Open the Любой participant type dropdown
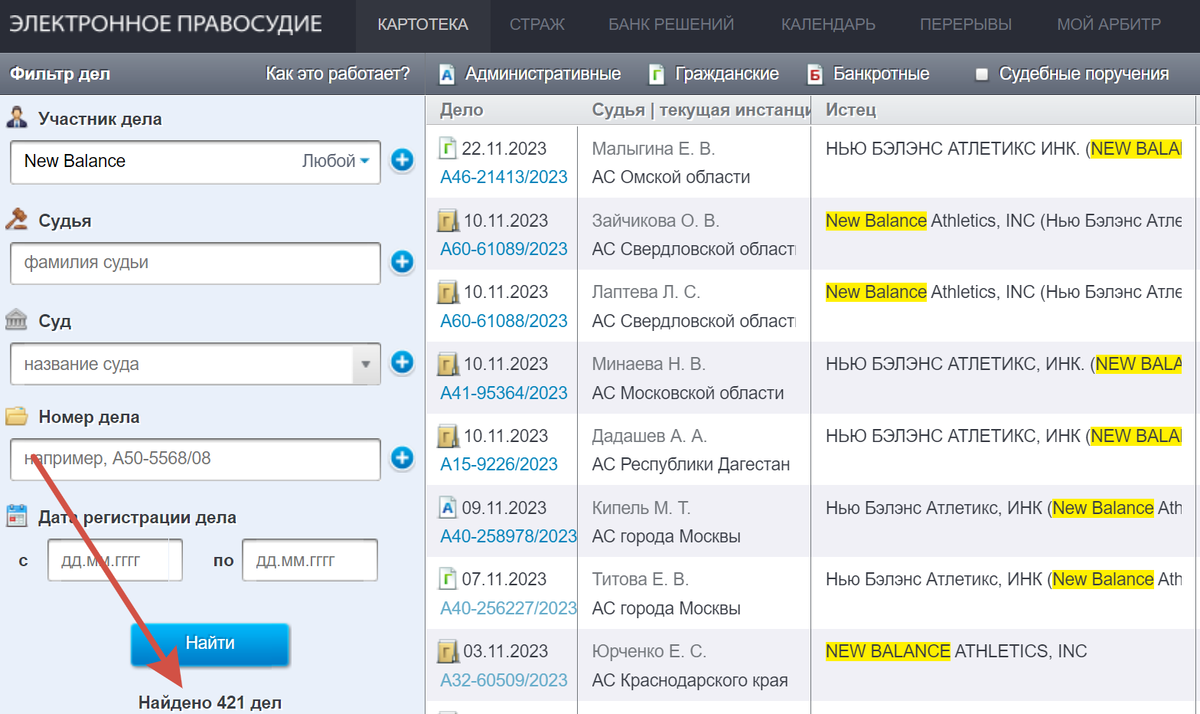The width and height of the screenshot is (1200, 714). coord(336,161)
